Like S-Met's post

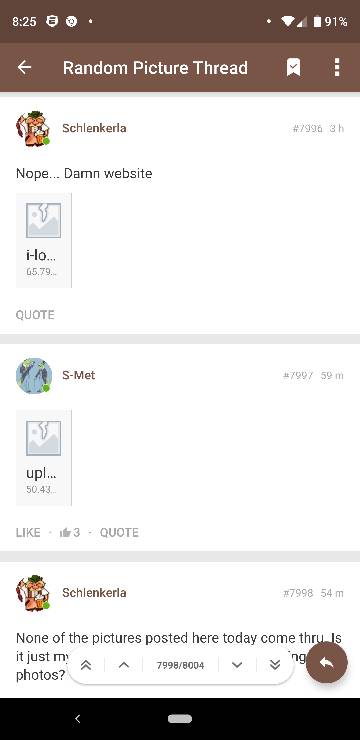pyautogui.click(x=28, y=532)
